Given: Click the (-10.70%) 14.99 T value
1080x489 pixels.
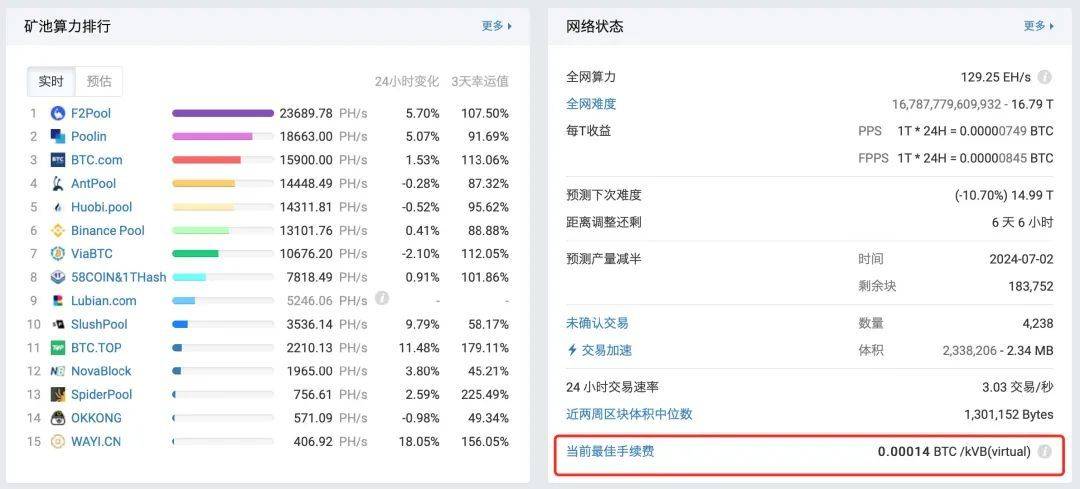Looking at the screenshot, I should coord(1004,196).
